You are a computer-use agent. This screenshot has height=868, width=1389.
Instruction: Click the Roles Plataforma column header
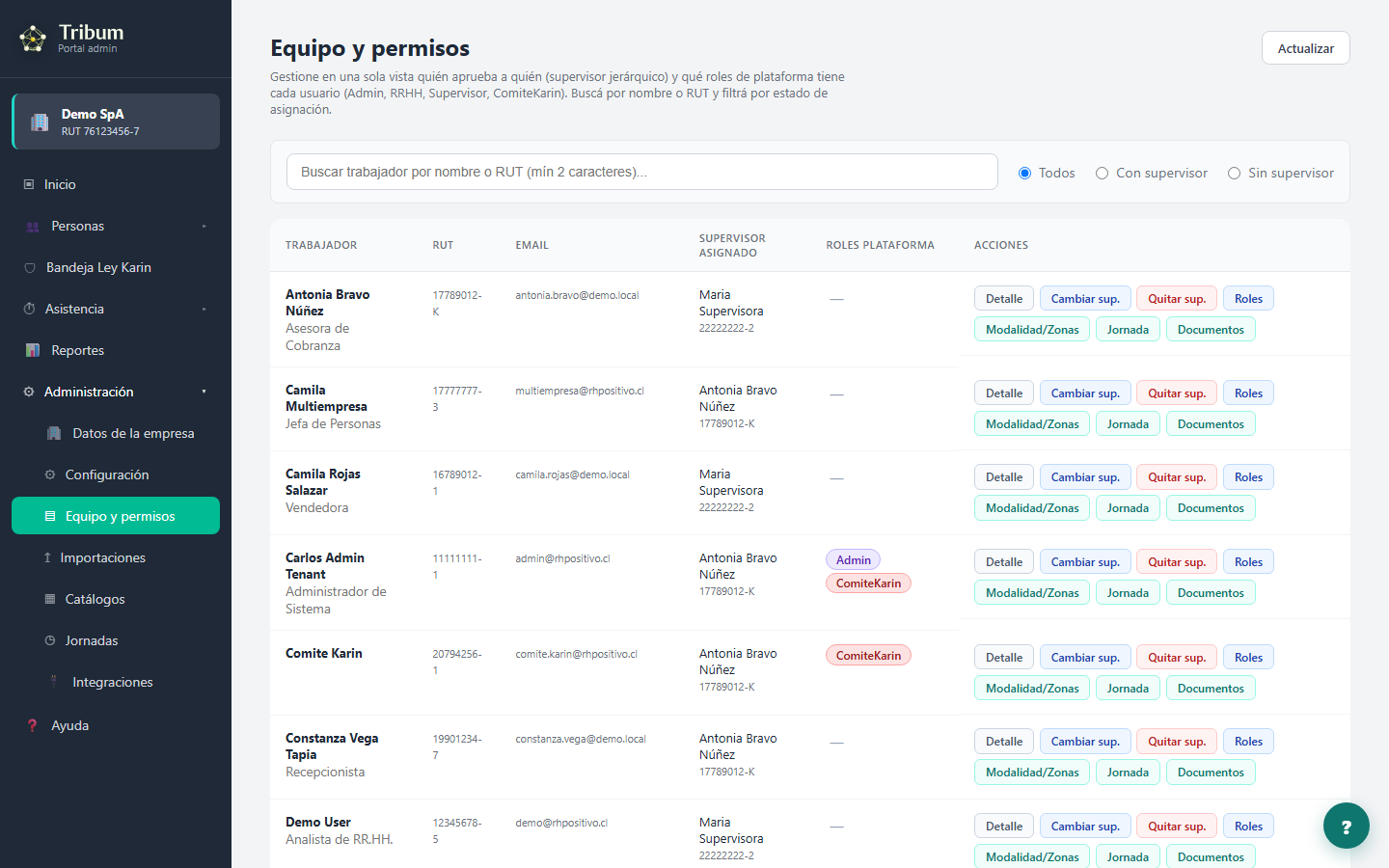coord(881,246)
